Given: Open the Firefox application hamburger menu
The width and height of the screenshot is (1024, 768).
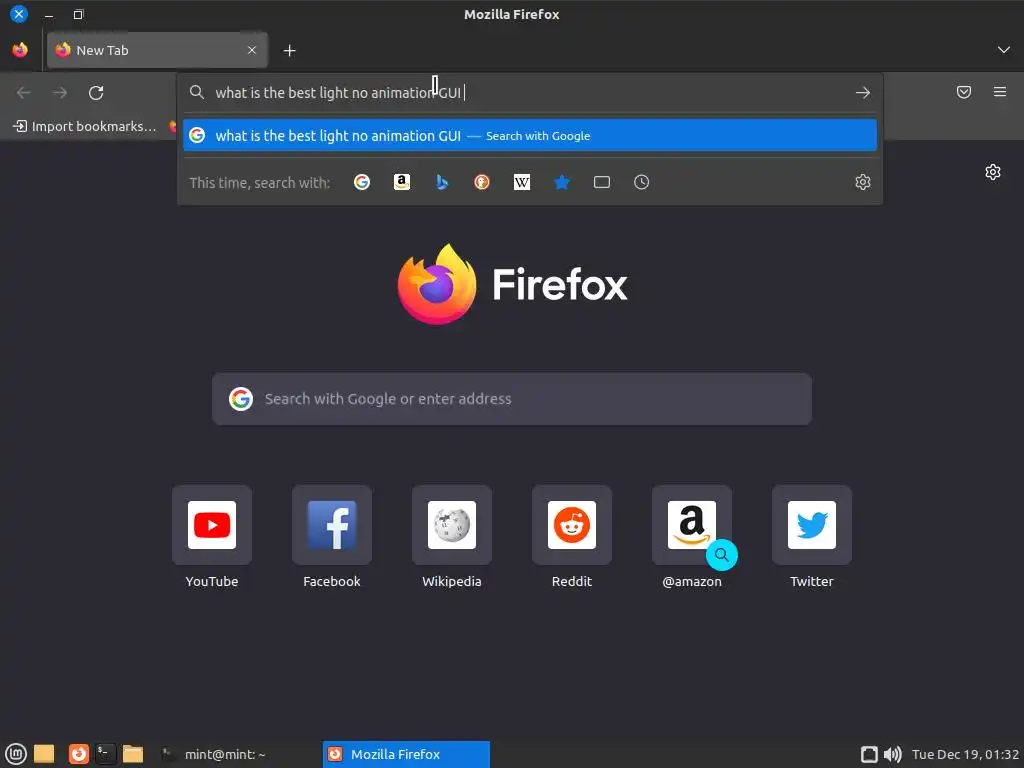Looking at the screenshot, I should coord(1000,92).
